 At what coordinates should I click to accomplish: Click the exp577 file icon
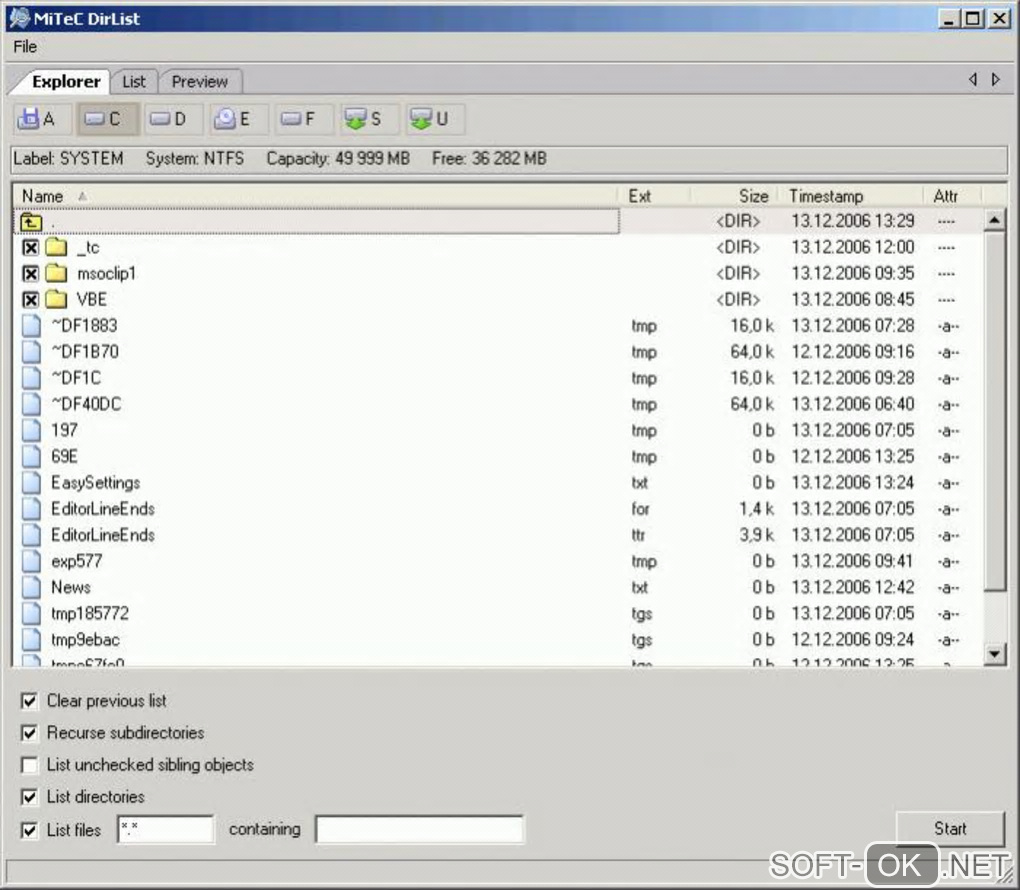click(x=31, y=561)
